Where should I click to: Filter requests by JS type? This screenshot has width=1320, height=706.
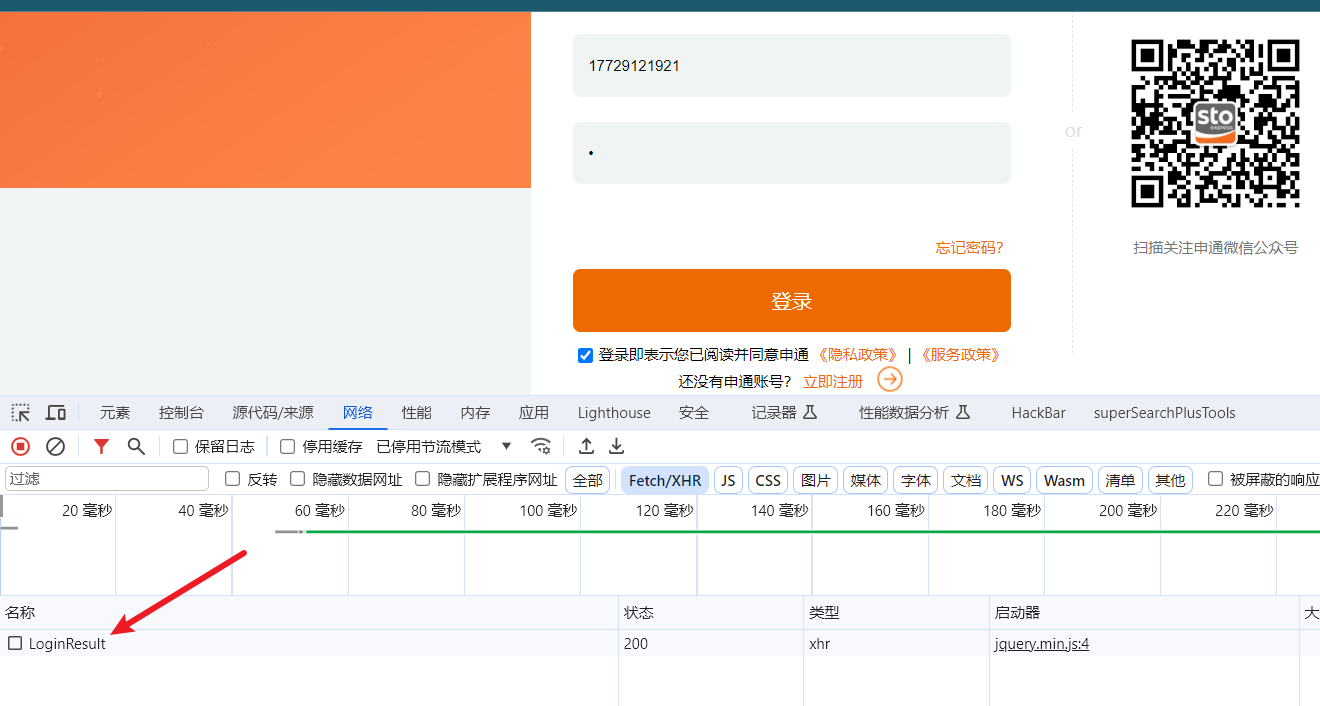pos(728,480)
